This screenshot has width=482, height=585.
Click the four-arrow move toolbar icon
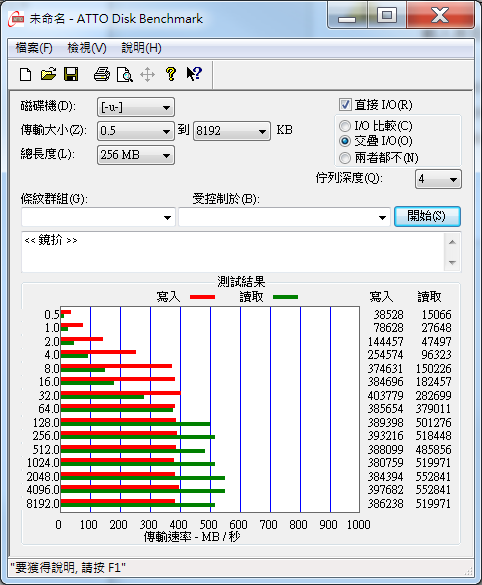(x=148, y=75)
